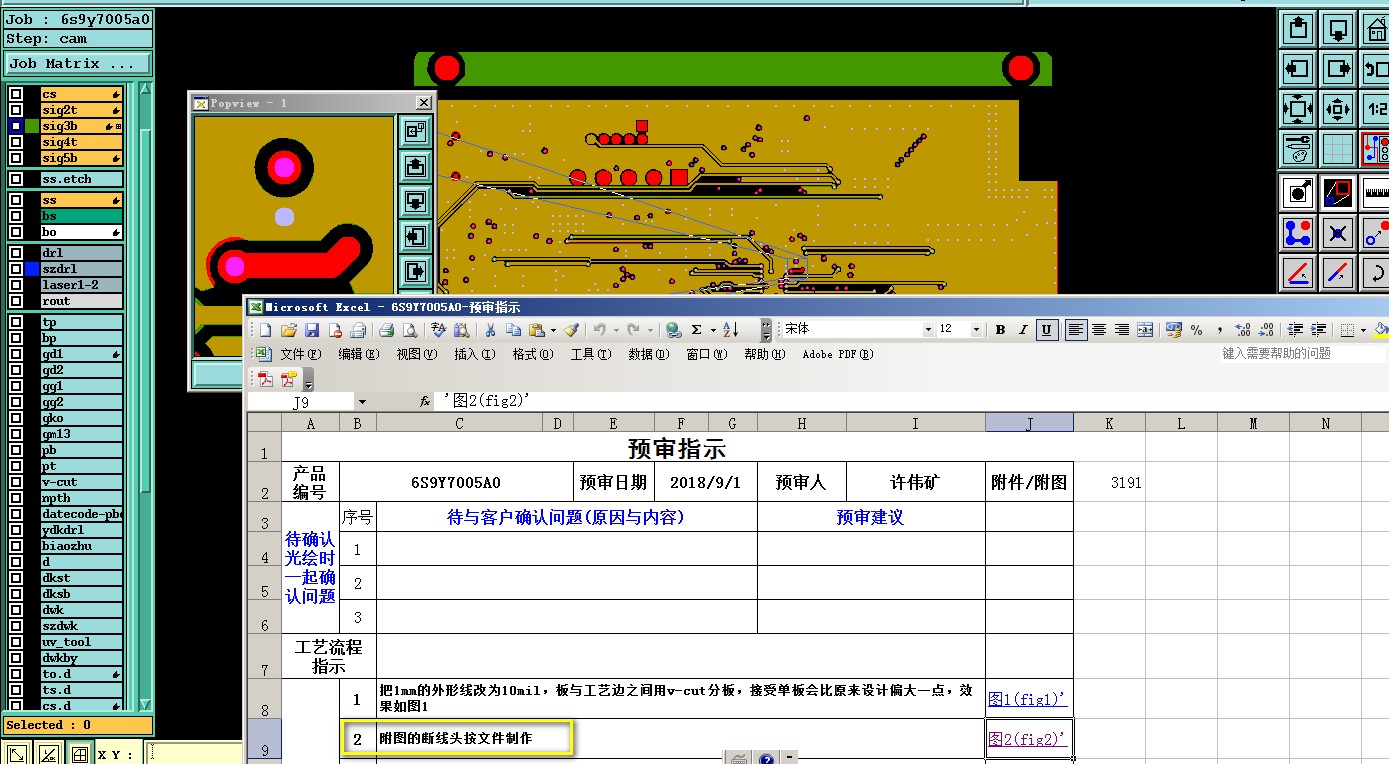
Task: Toggle checkbox for sig2t layer
Action: 16,110
